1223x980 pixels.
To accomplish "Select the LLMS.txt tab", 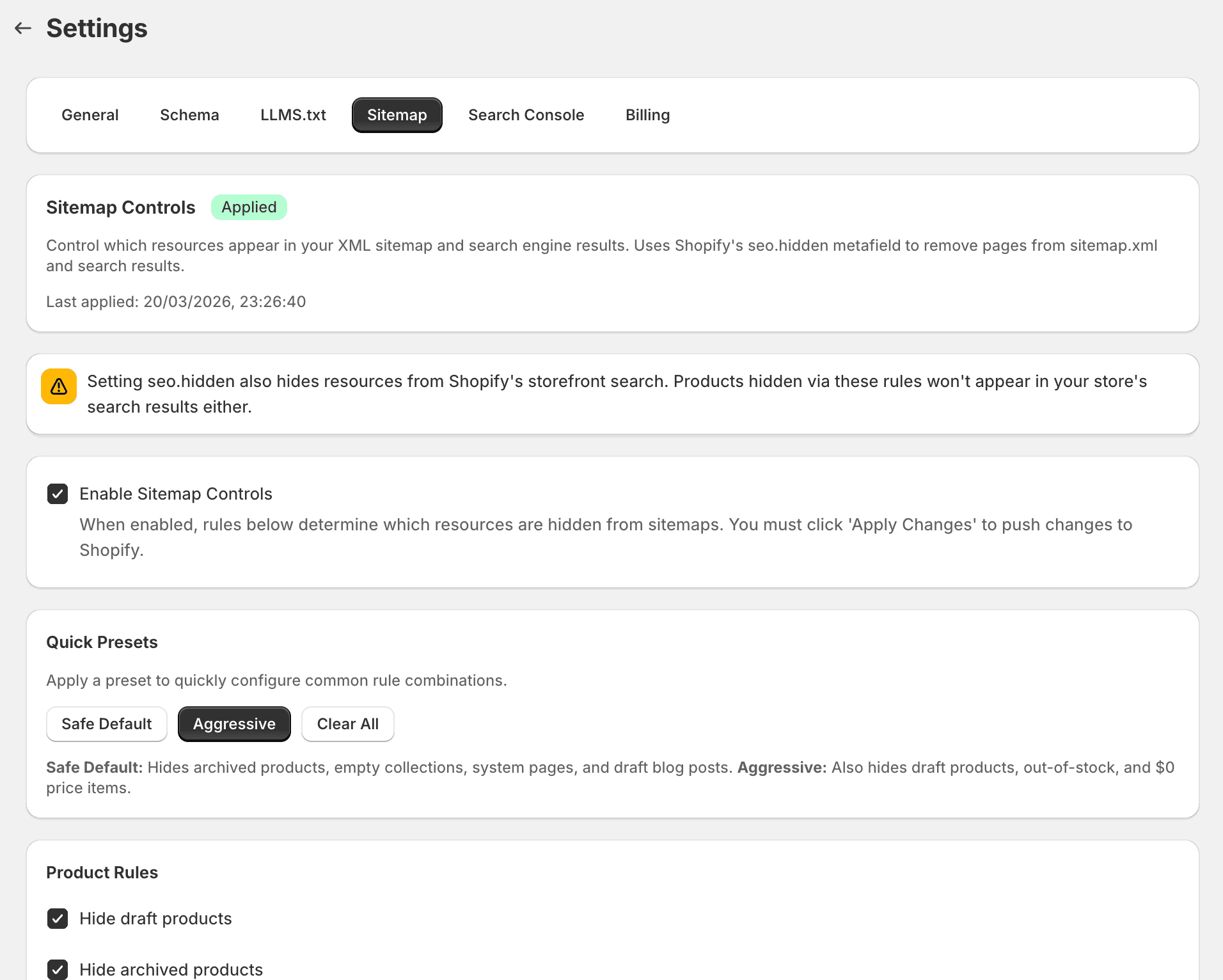I will pyautogui.click(x=292, y=115).
